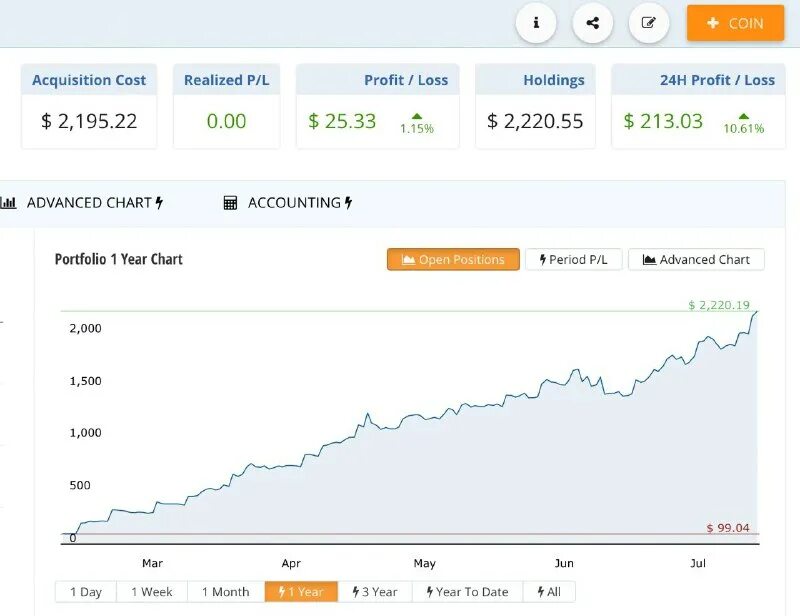Choose the Year To Date range
This screenshot has height=616, width=800.
[x=467, y=592]
